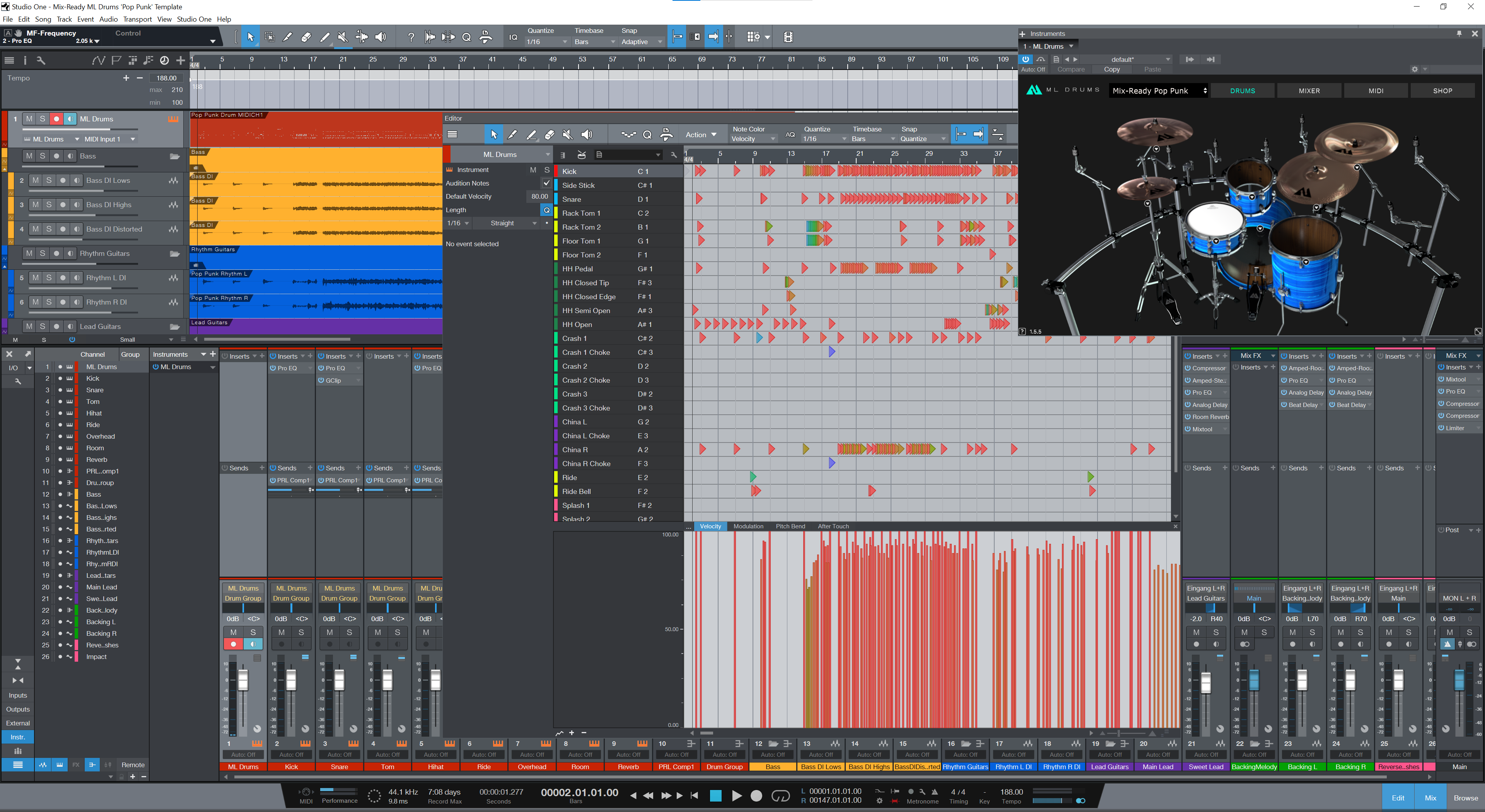
Task: Toggle the transport Loop button
Action: [780, 796]
